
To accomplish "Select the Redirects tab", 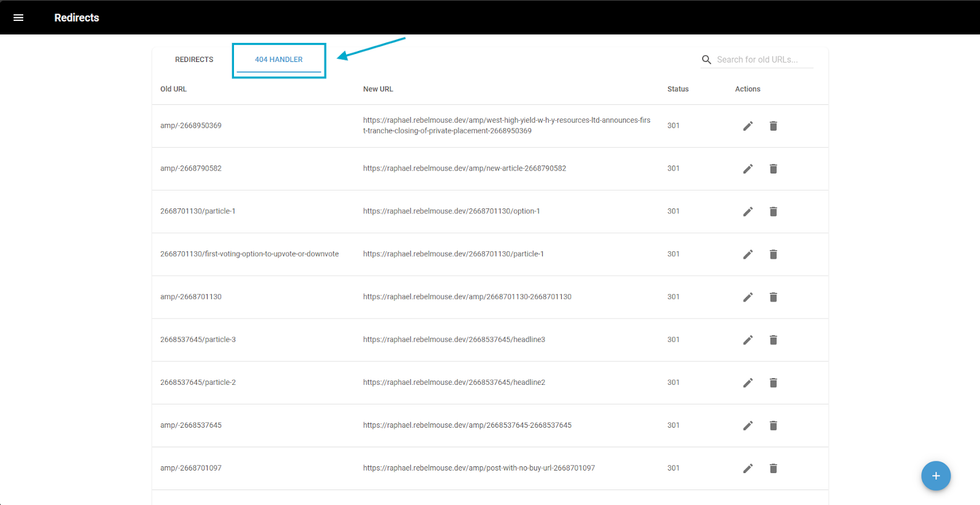I will pos(194,60).
